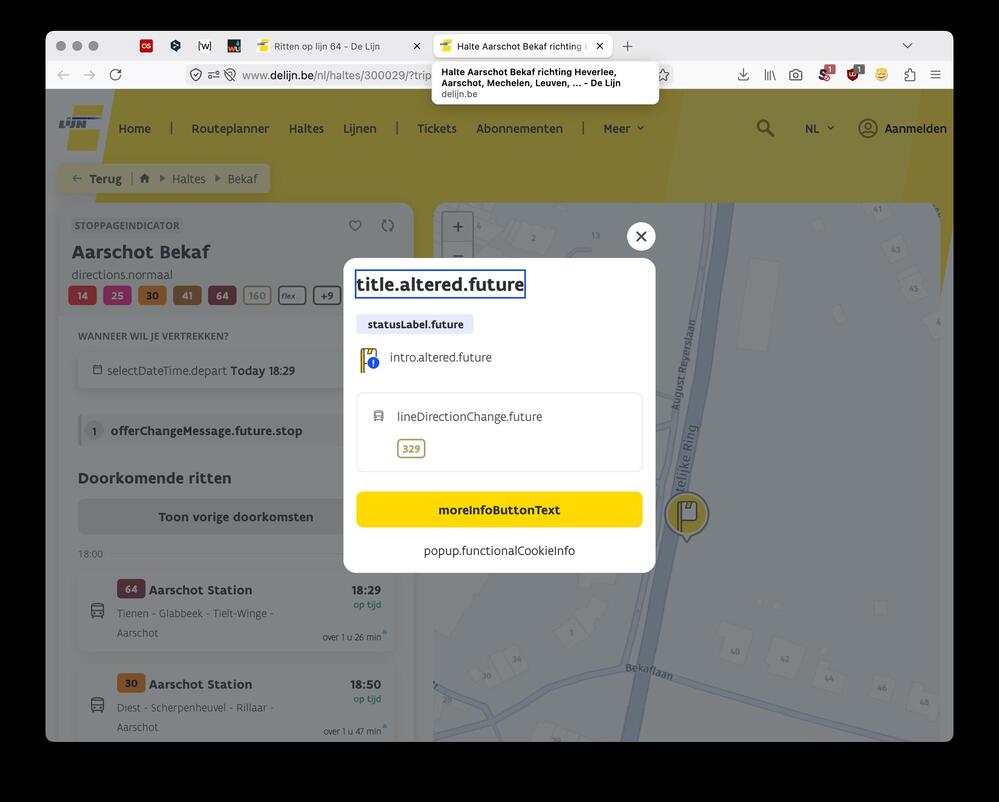Select line 14 badge
Viewport: 999px width, 802px height.
pyautogui.click(x=82, y=296)
